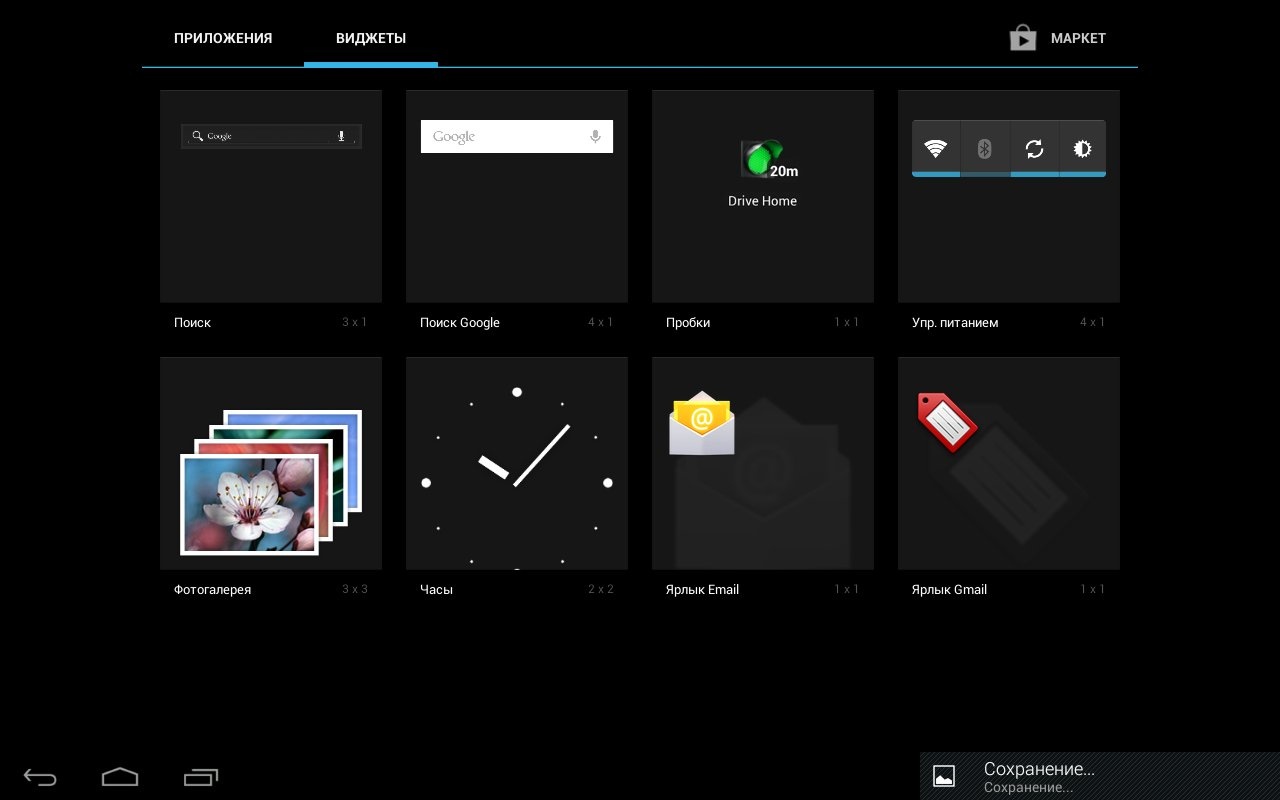
Task: Tap the image icon in the saving notification
Action: coord(944,776)
